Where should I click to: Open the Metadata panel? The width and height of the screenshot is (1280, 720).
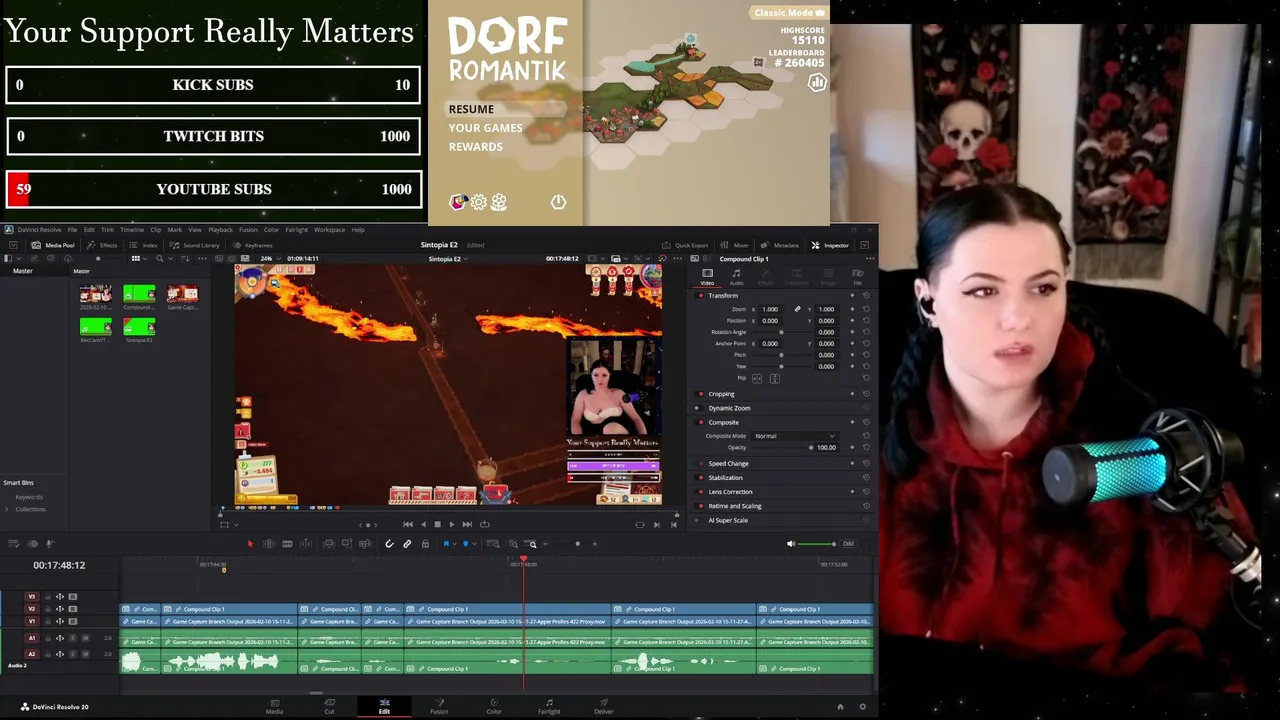tap(780, 245)
